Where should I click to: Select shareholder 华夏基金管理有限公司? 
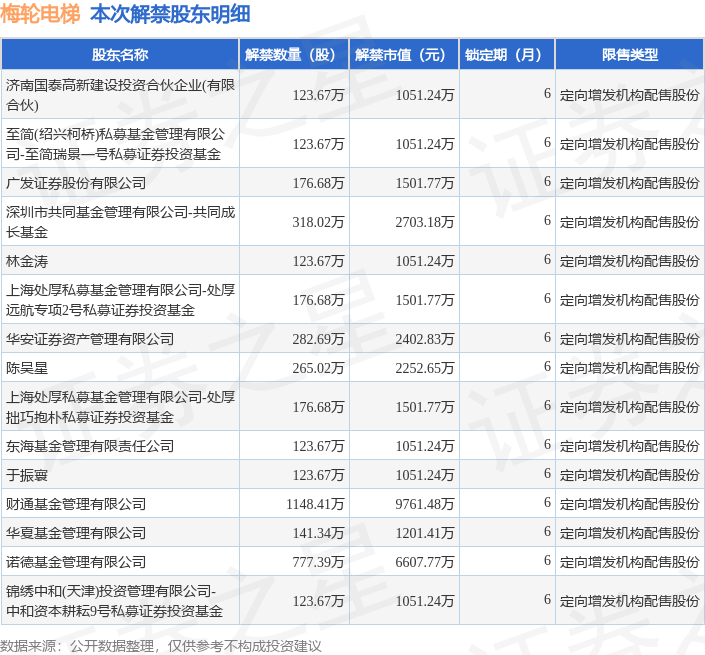click(76, 533)
